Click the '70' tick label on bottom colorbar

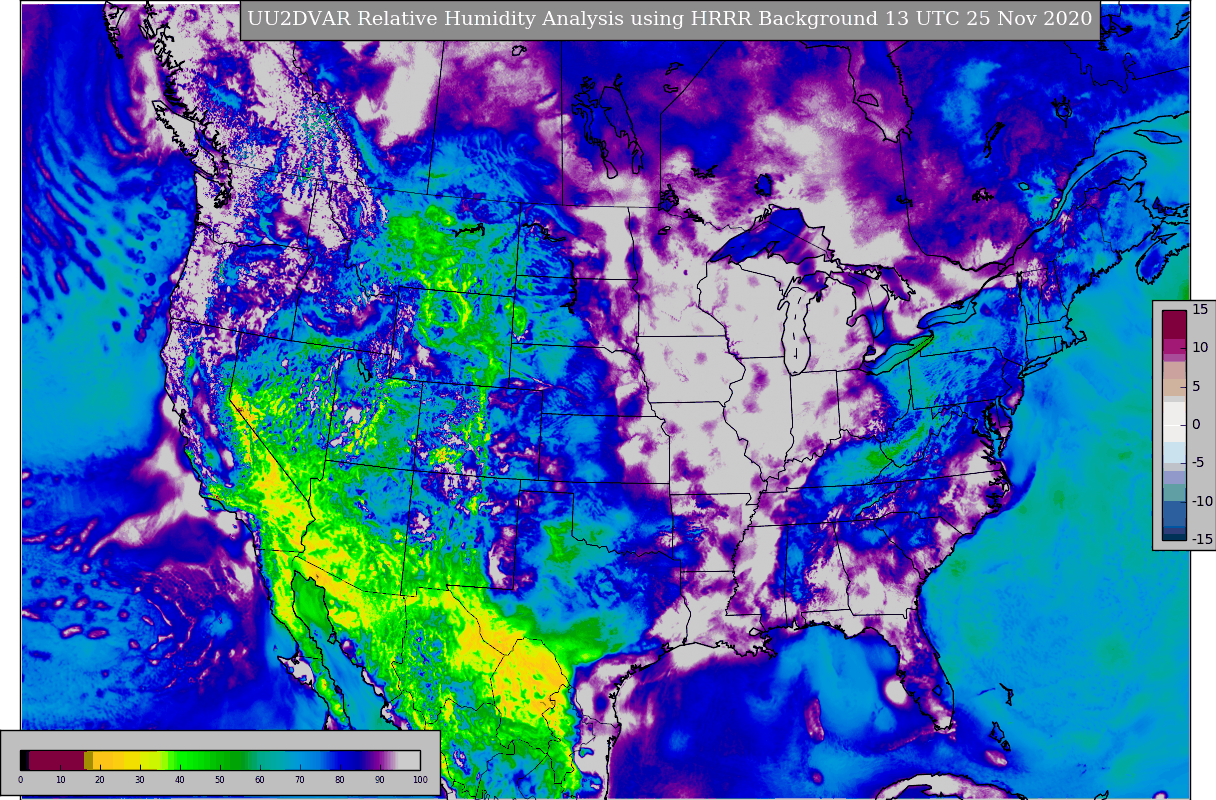click(300, 780)
